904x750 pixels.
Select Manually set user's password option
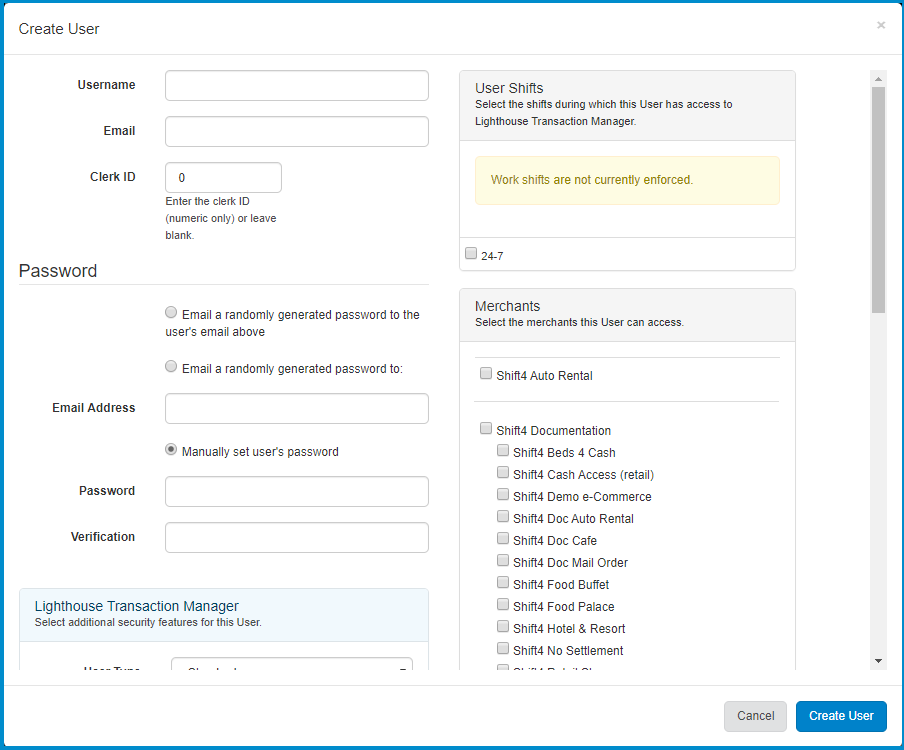[172, 450]
